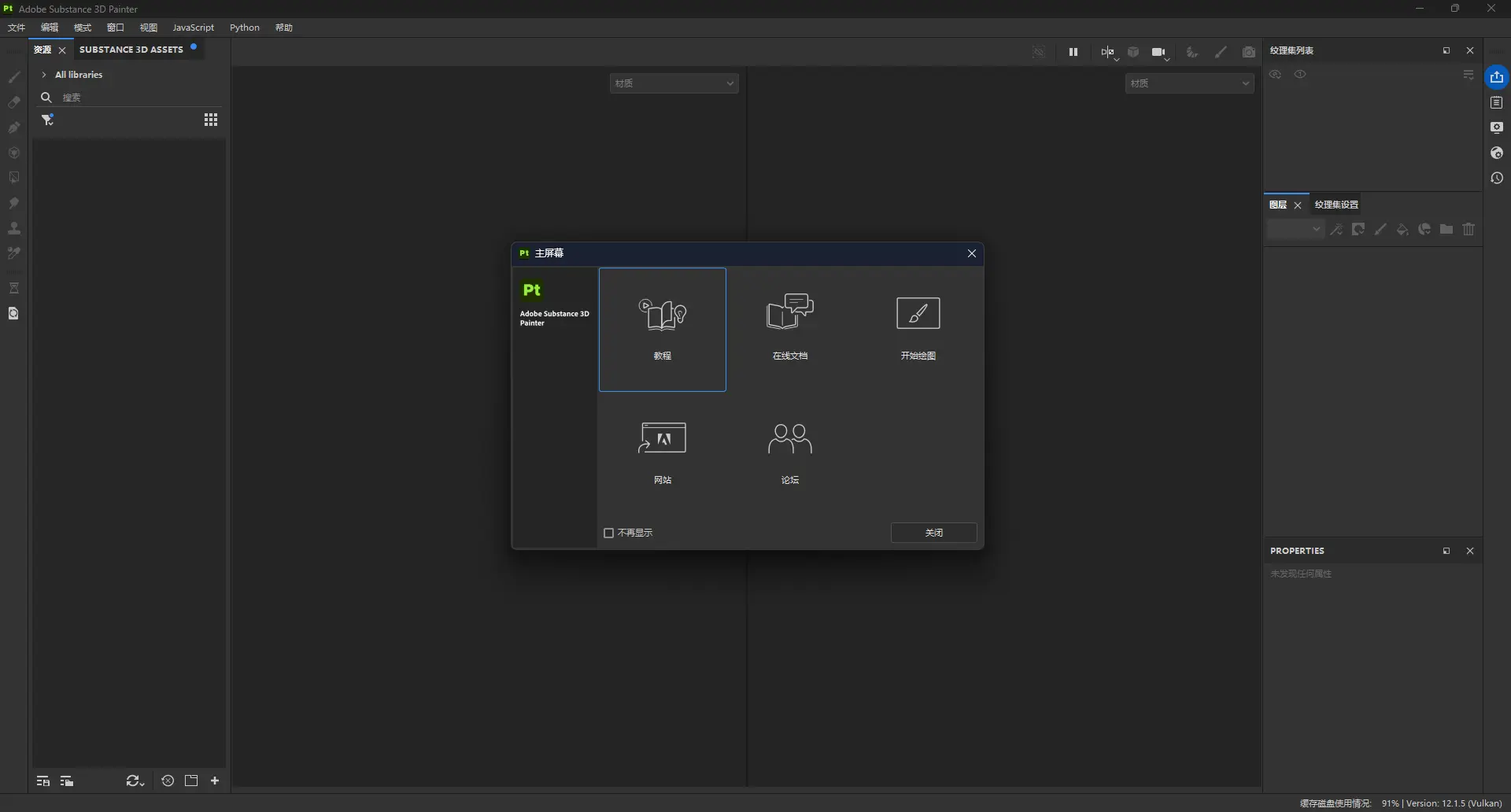Open the left viewport 材质 dropdown

click(674, 83)
